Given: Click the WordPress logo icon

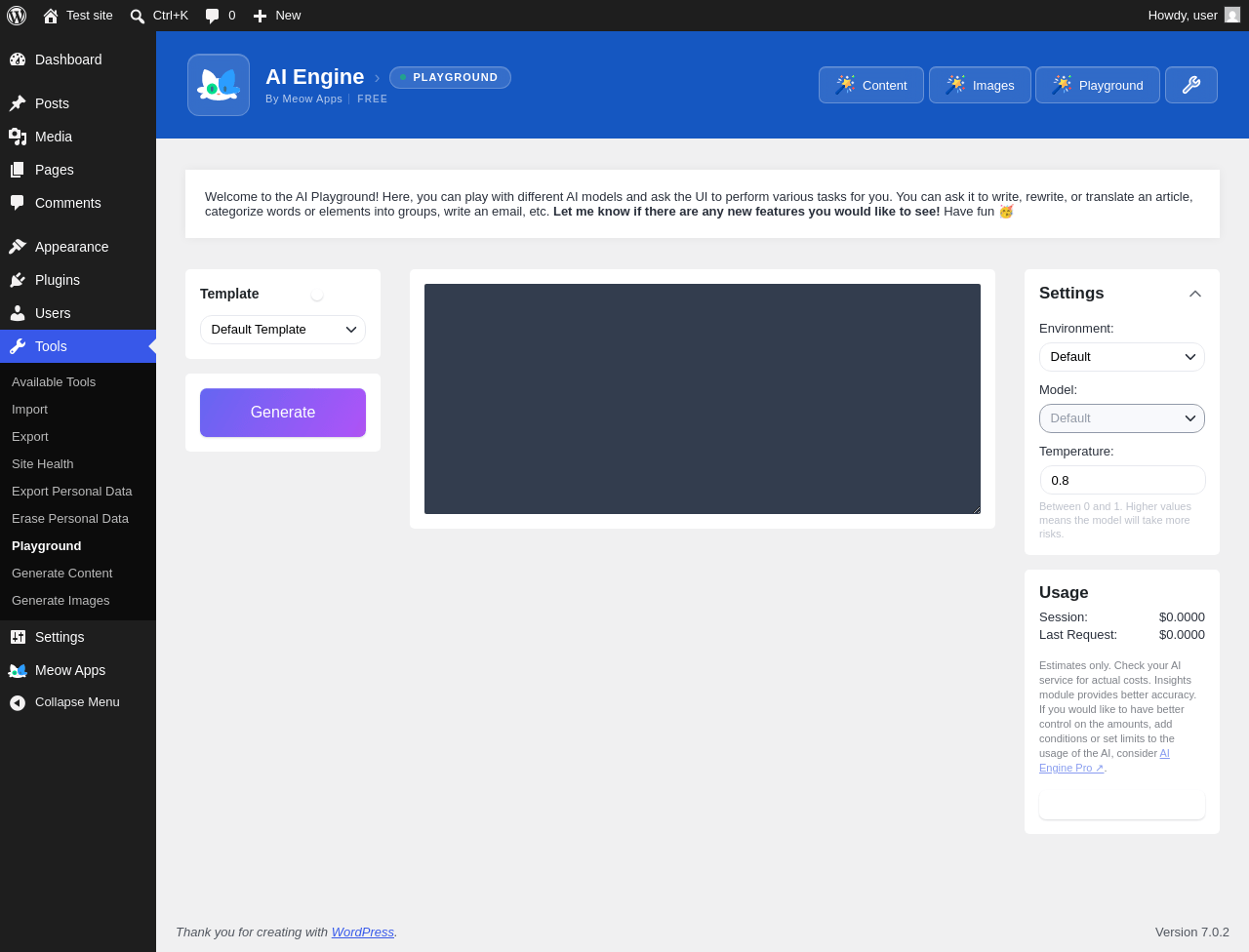Looking at the screenshot, I should click(x=17, y=16).
